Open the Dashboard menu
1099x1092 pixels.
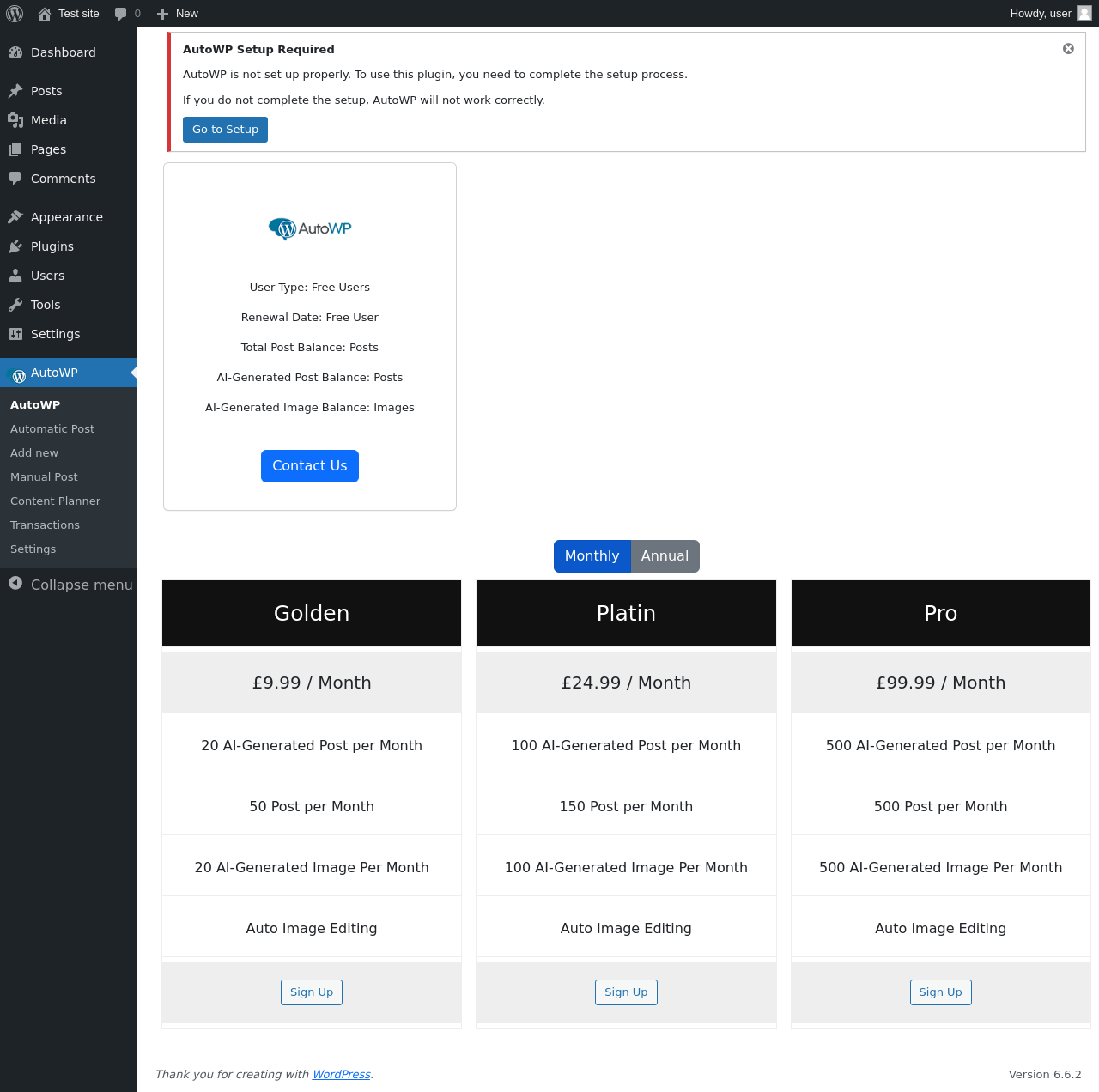[69, 52]
